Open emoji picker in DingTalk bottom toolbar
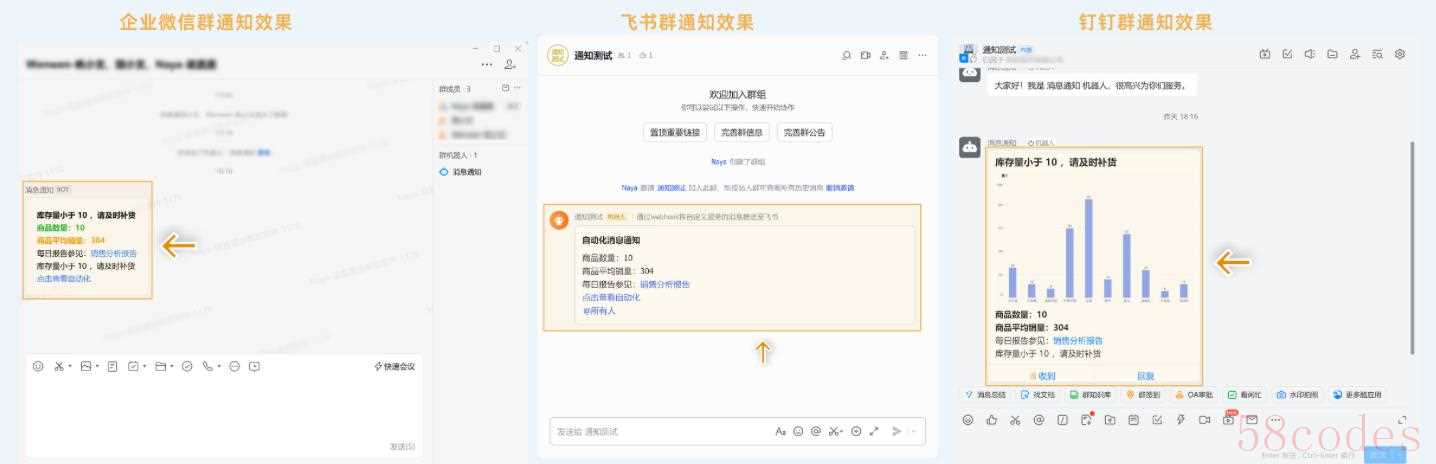The height and width of the screenshot is (464, 1436). [x=968, y=420]
